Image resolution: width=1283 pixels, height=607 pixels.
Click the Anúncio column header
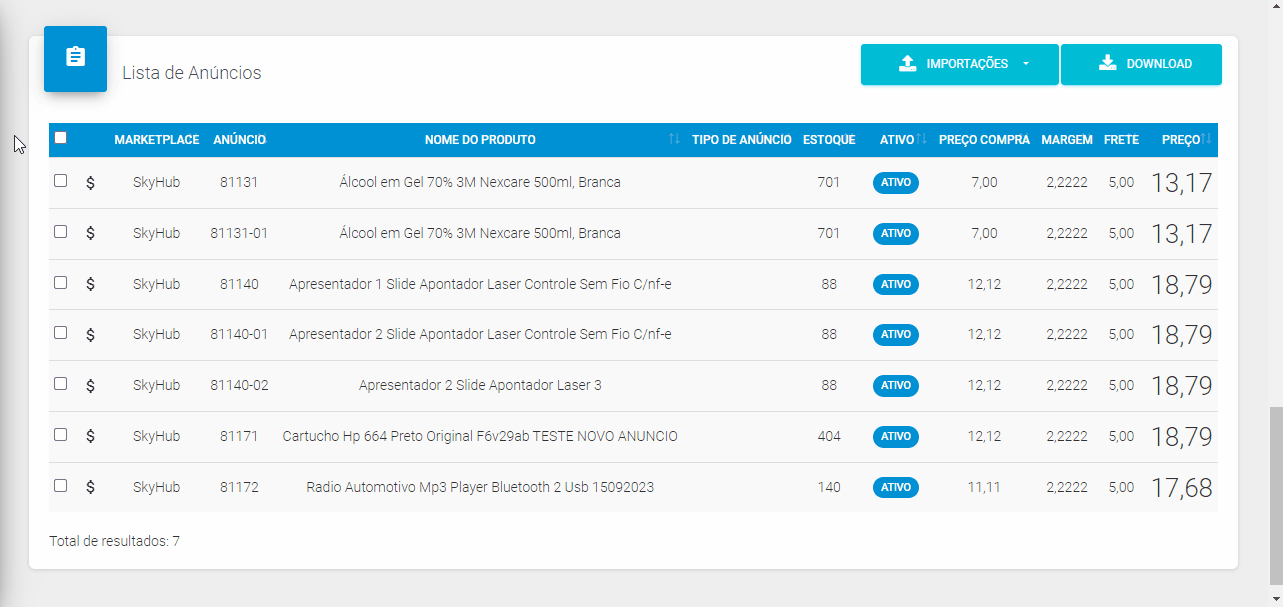pyautogui.click(x=240, y=140)
